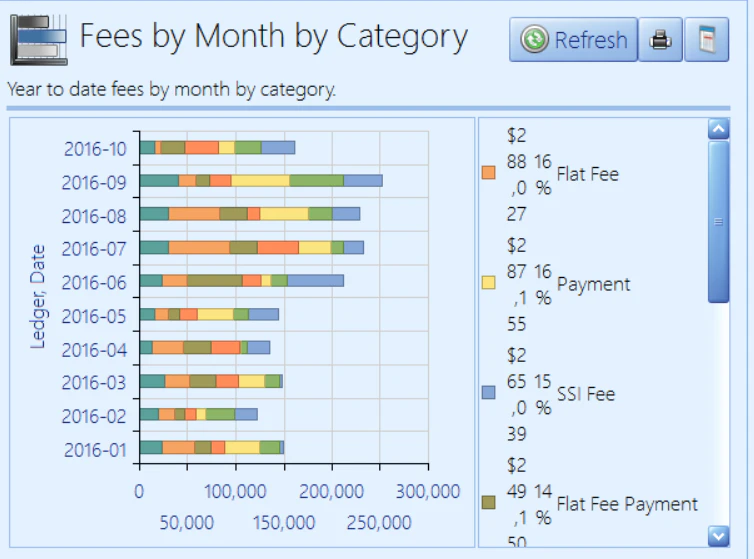Click the export report page icon
Screen dimensions: 754x559
pyautogui.click(x=706, y=39)
